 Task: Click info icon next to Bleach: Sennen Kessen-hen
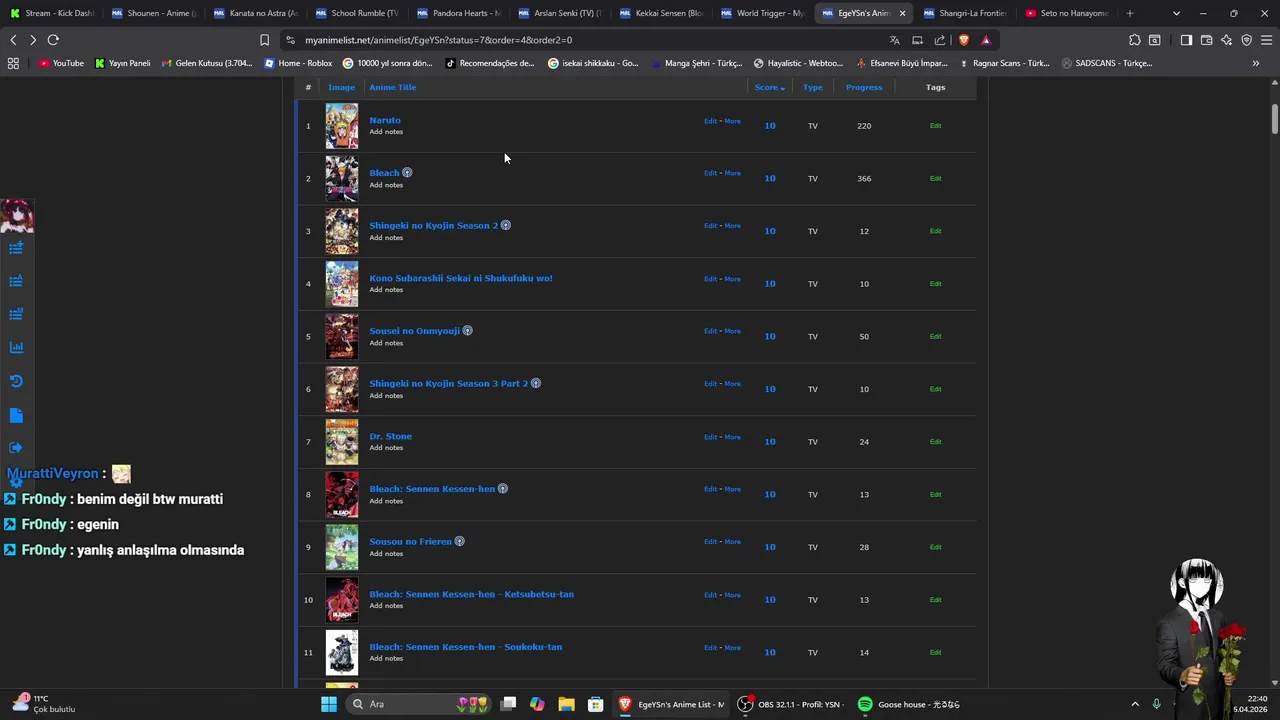pyautogui.click(x=503, y=489)
